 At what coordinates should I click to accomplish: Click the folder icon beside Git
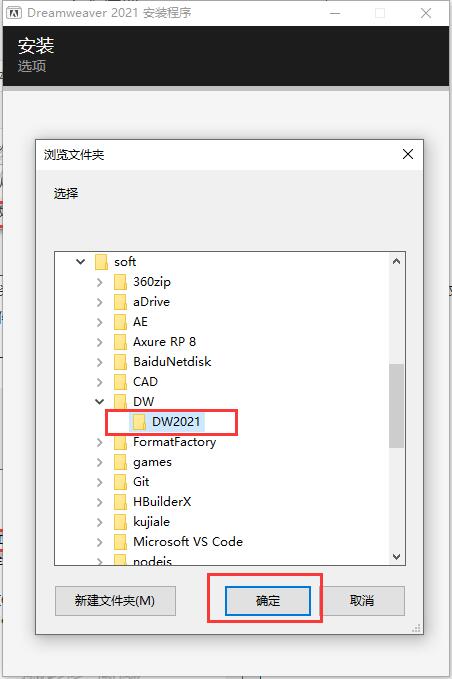(x=120, y=482)
